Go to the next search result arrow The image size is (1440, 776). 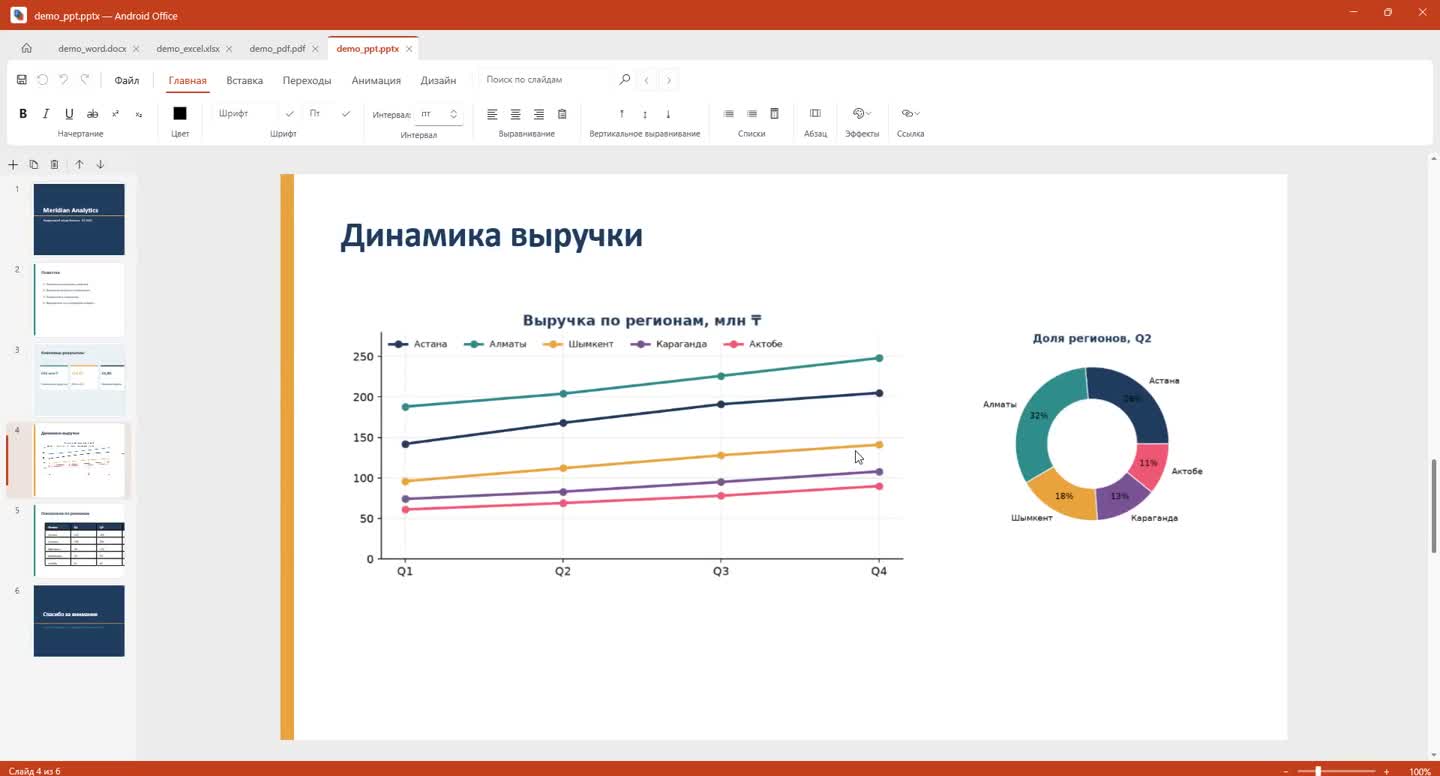click(x=669, y=80)
